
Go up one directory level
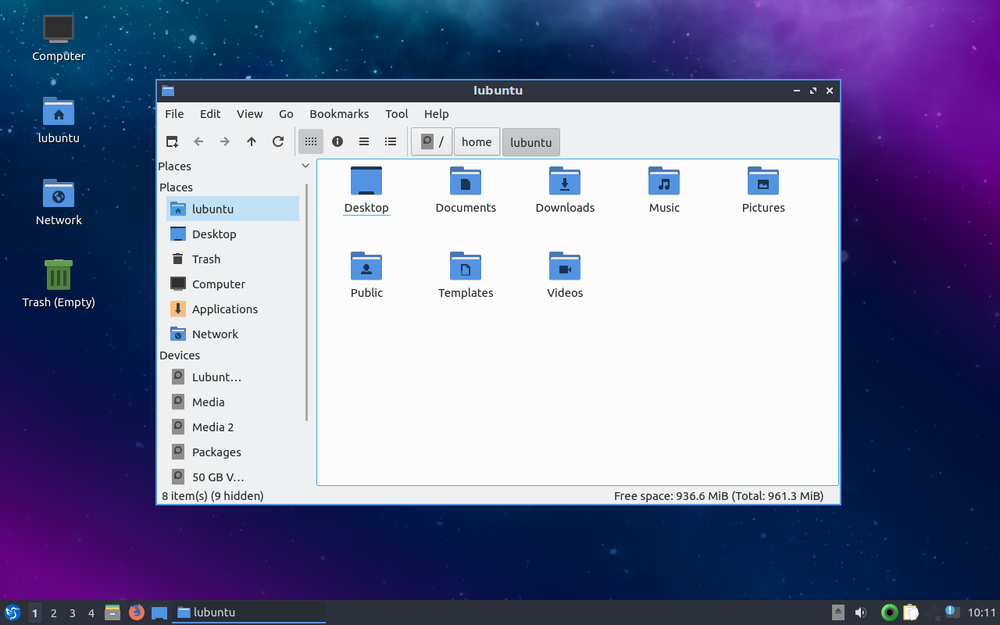251,141
